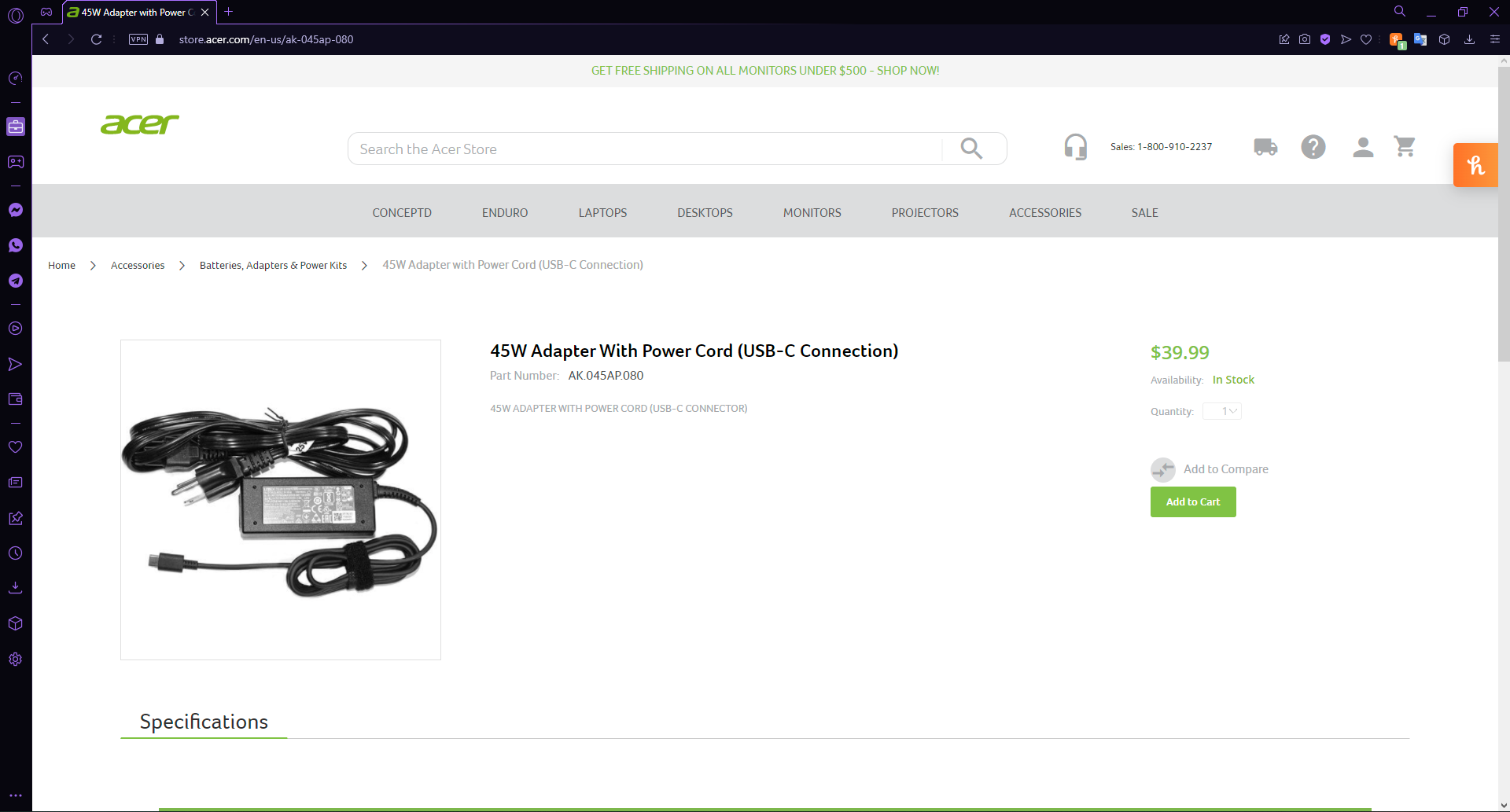Image resolution: width=1510 pixels, height=812 pixels.
Task: Toggle the VPN badge in the address bar
Action: (138, 39)
